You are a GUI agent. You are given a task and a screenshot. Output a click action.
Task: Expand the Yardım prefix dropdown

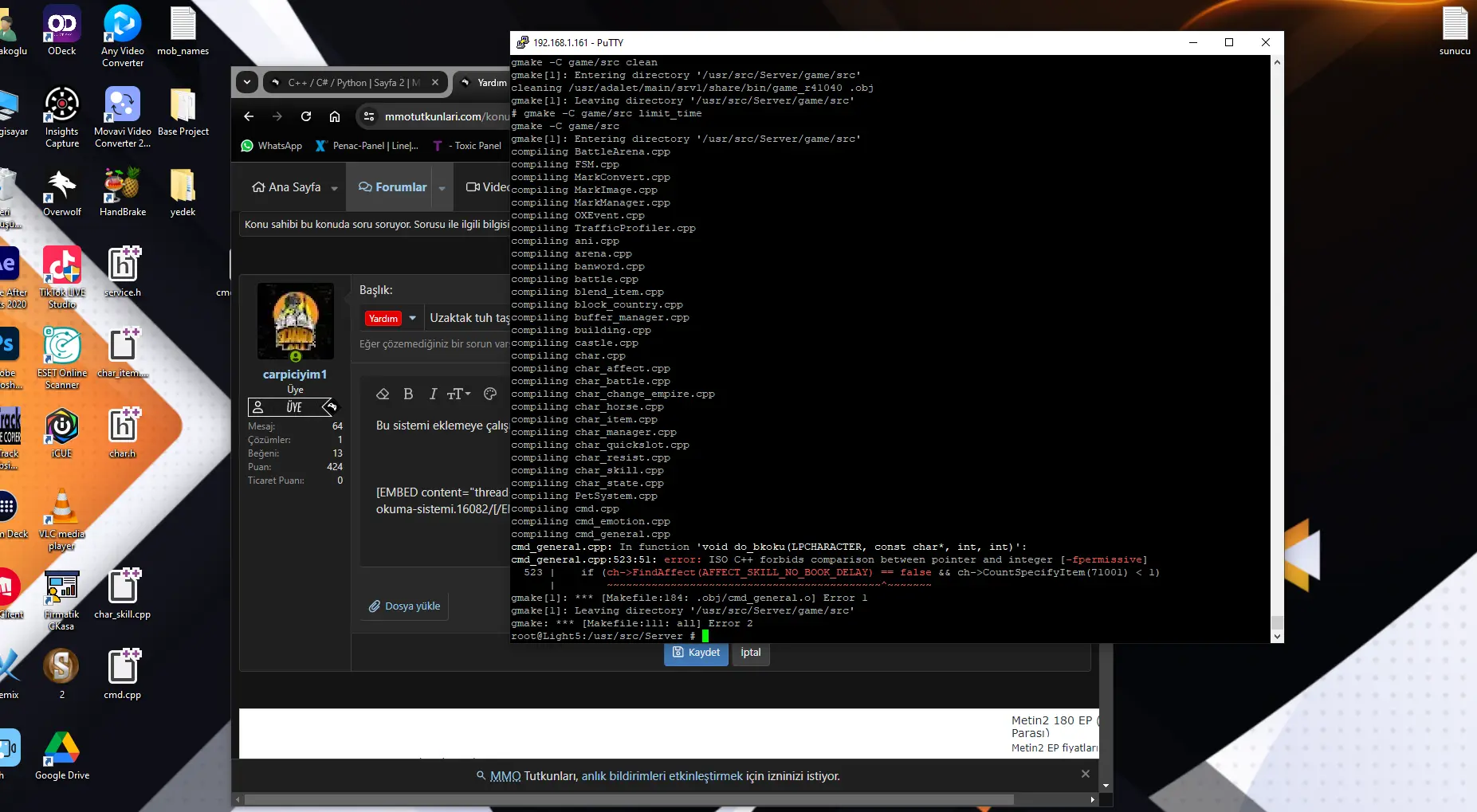[x=412, y=318]
